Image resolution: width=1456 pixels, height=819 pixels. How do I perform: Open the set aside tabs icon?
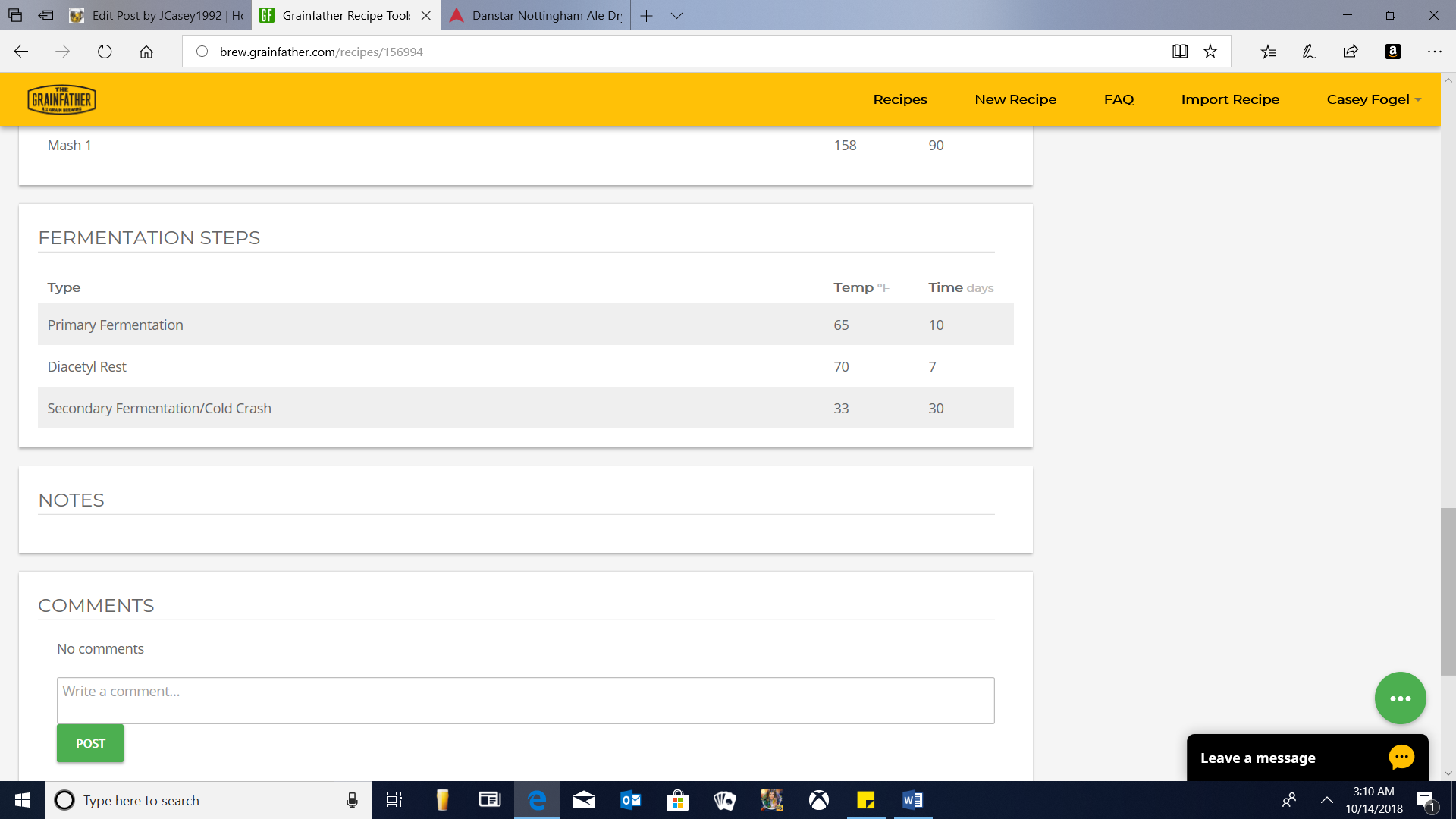(46, 15)
